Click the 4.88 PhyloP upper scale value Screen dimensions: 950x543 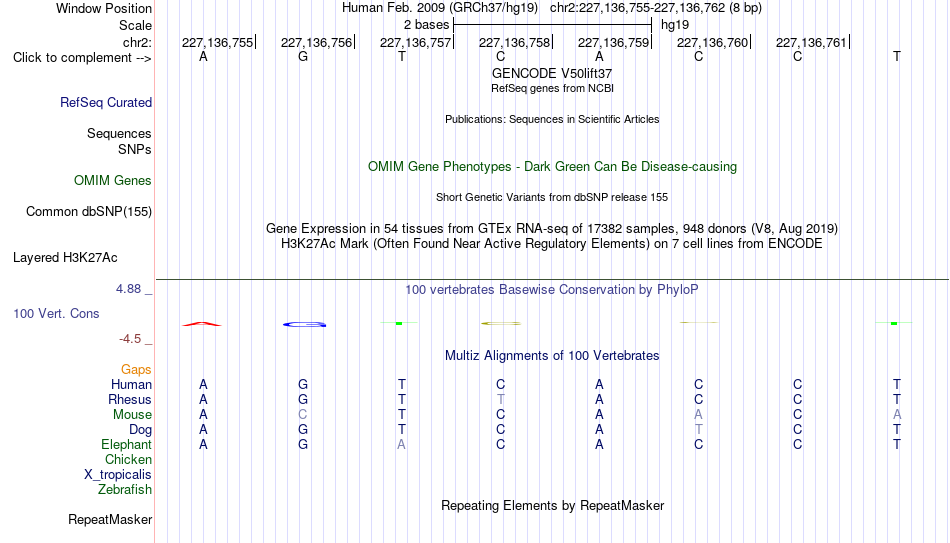pos(128,289)
